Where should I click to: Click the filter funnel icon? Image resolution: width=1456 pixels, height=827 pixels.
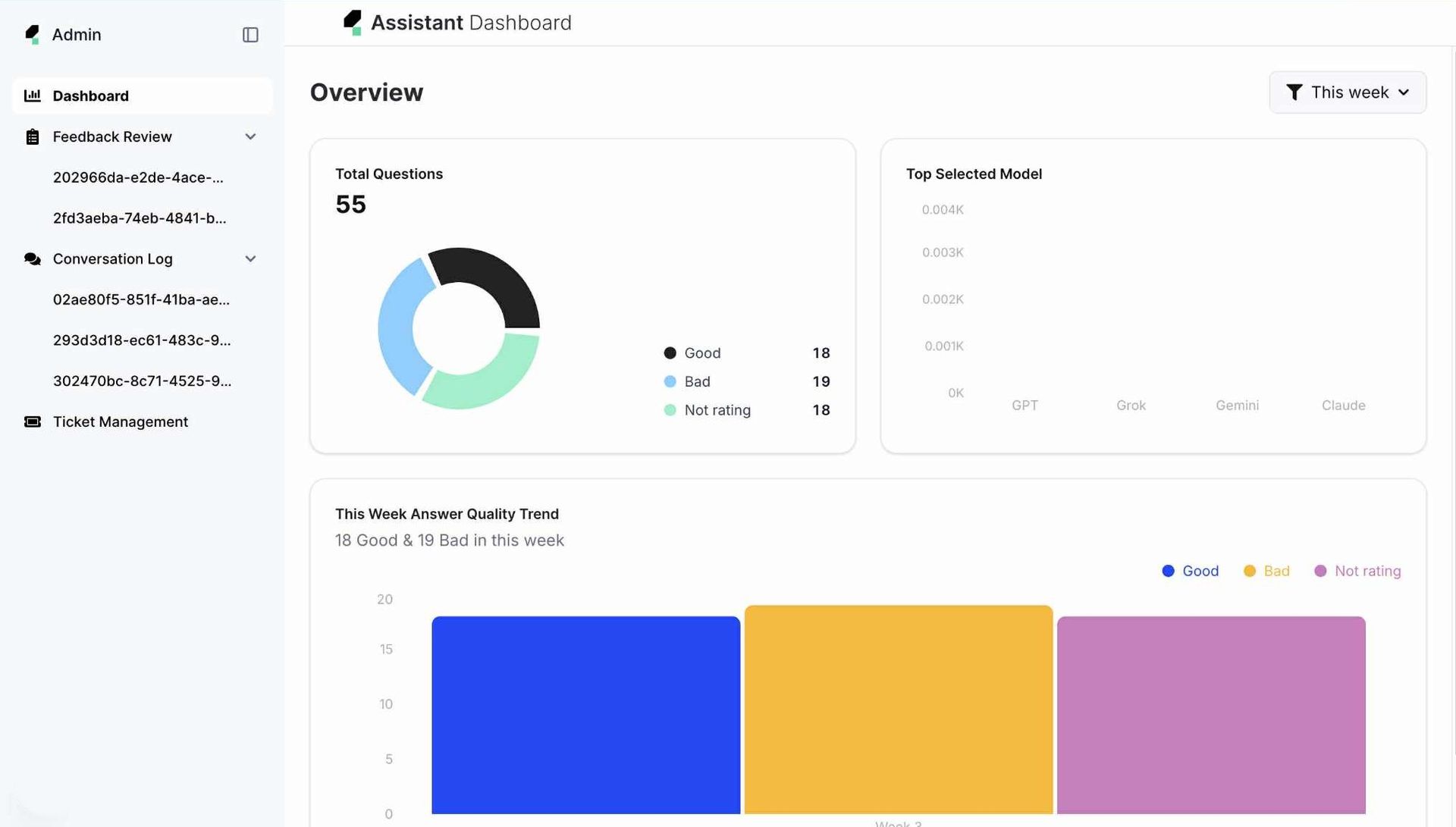1294,92
